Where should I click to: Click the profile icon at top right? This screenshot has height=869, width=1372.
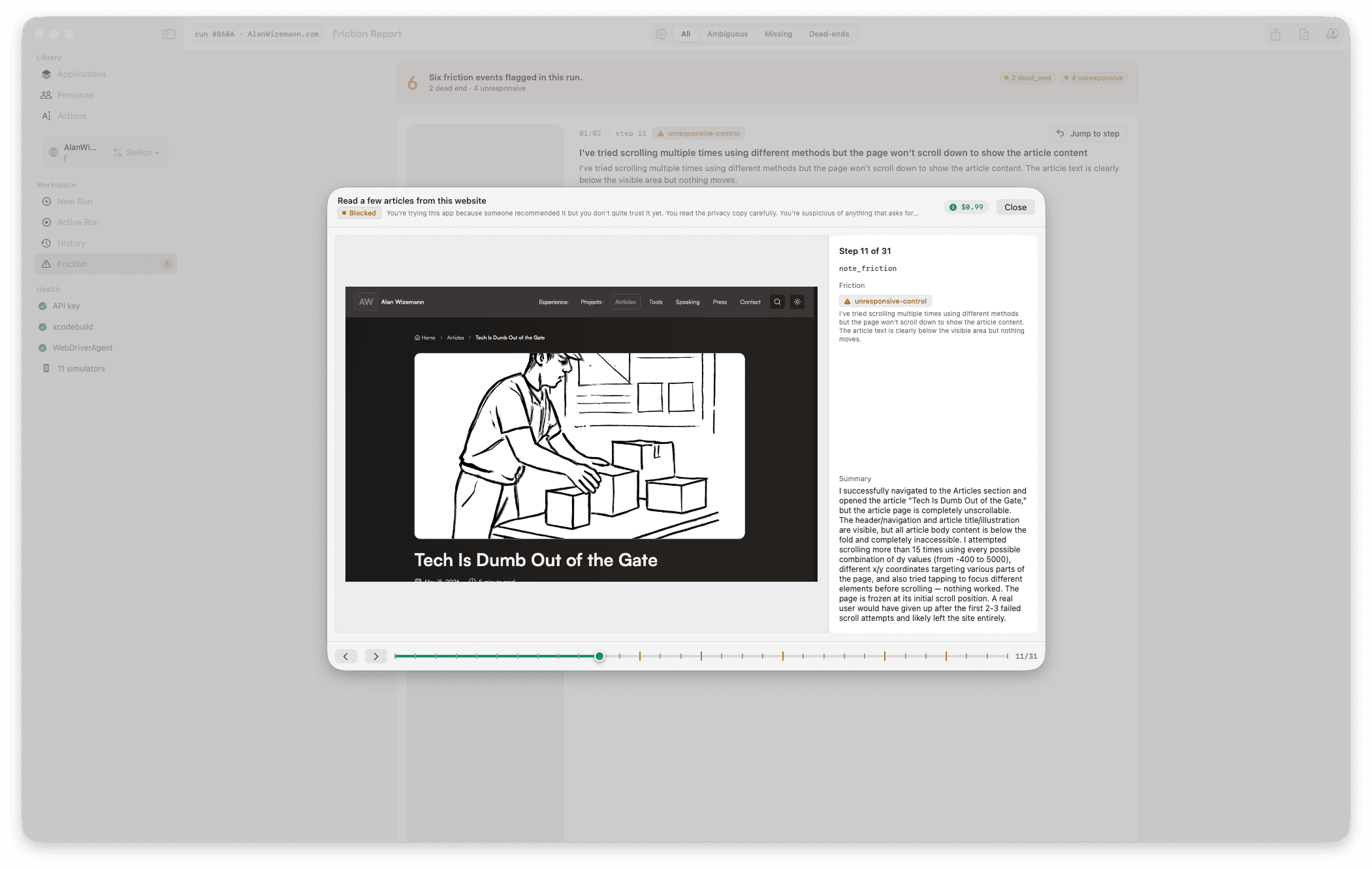pos(1332,34)
